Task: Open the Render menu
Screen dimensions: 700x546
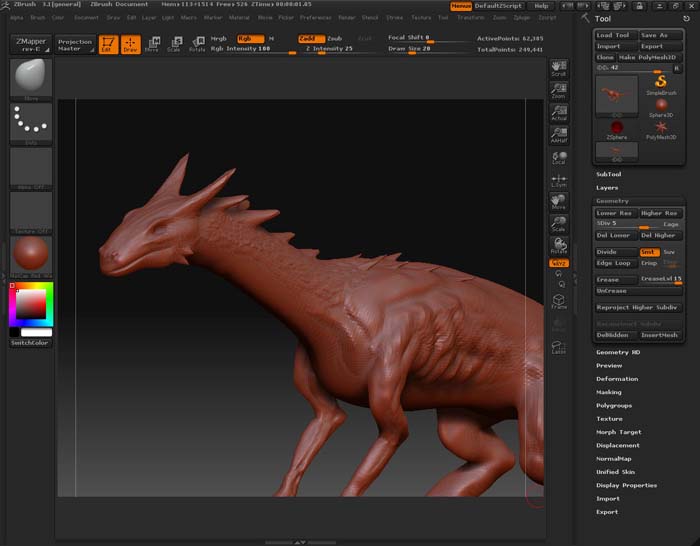Action: 346,17
